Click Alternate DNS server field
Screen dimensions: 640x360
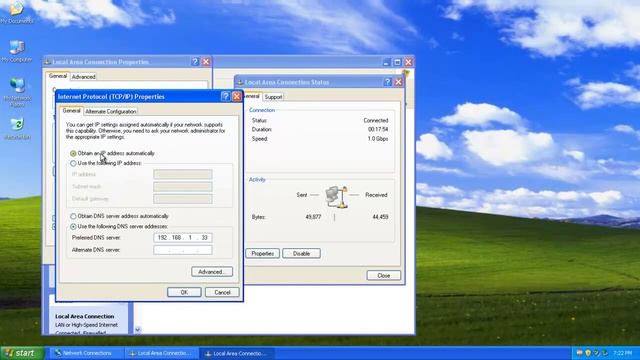click(x=183, y=250)
